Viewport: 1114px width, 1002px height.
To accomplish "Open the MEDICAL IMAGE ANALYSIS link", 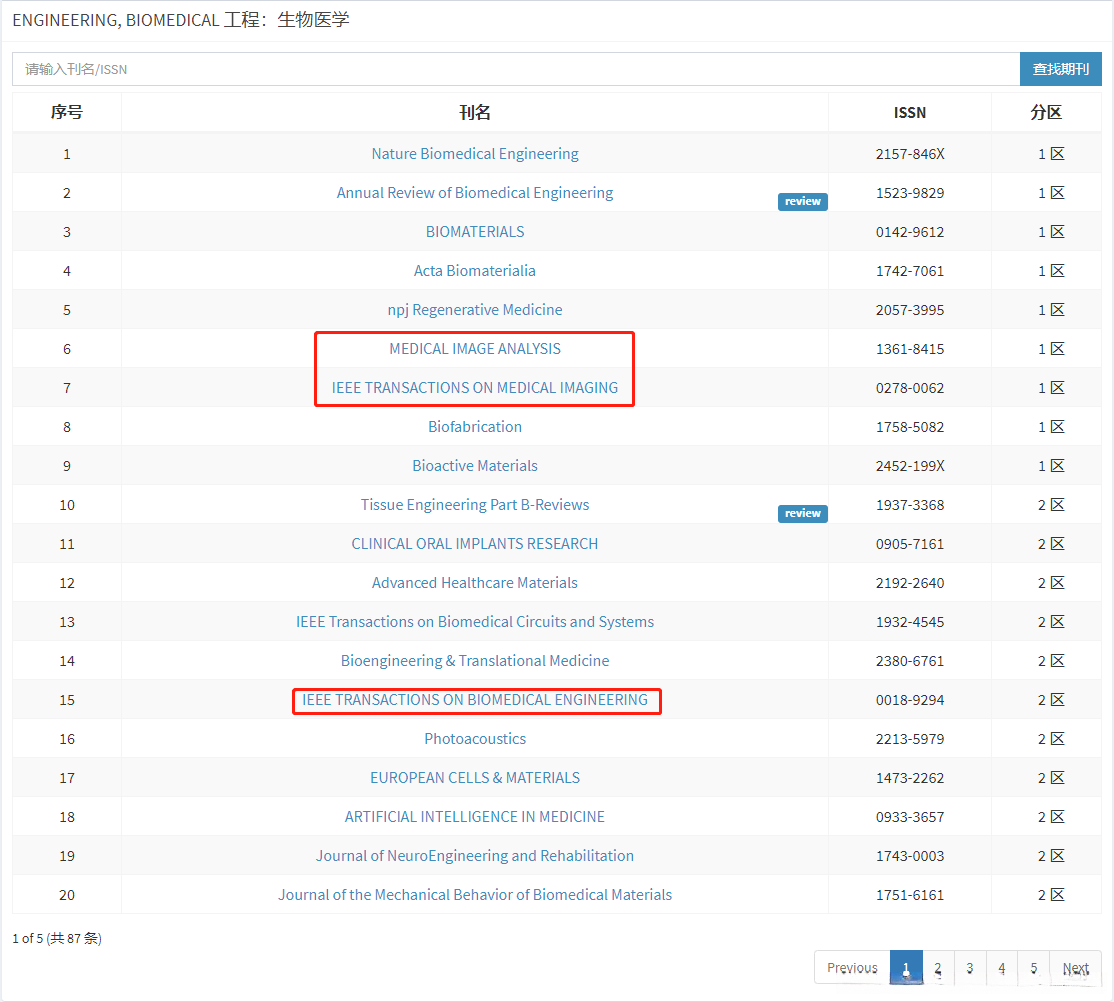I will (475, 349).
